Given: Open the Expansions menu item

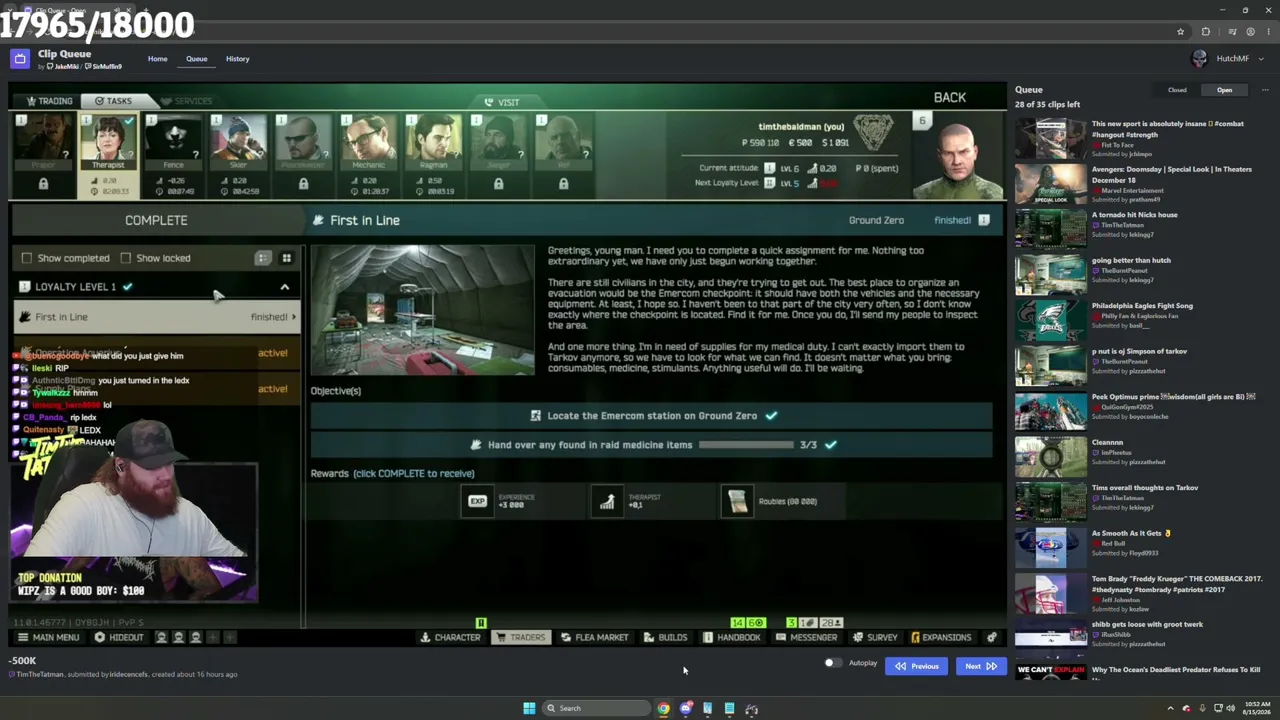Looking at the screenshot, I should [941, 637].
